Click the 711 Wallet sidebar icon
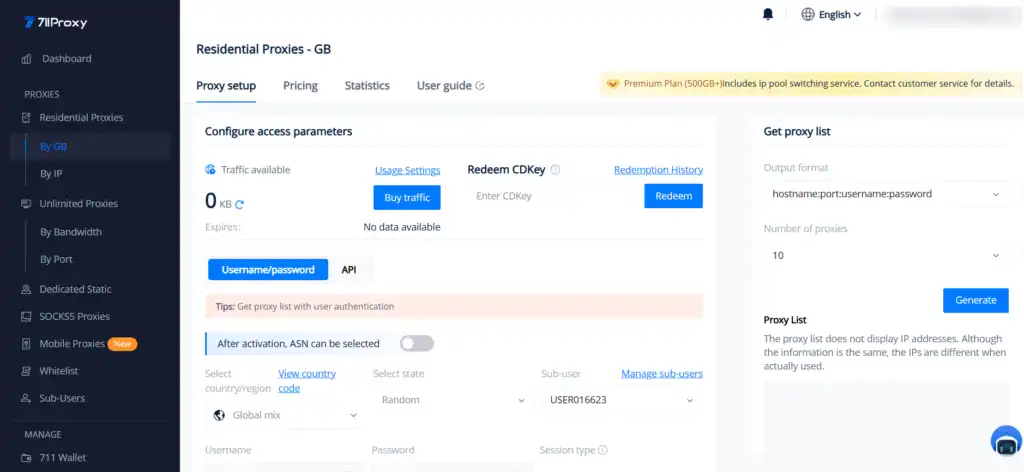The image size is (1024, 472). point(26,458)
